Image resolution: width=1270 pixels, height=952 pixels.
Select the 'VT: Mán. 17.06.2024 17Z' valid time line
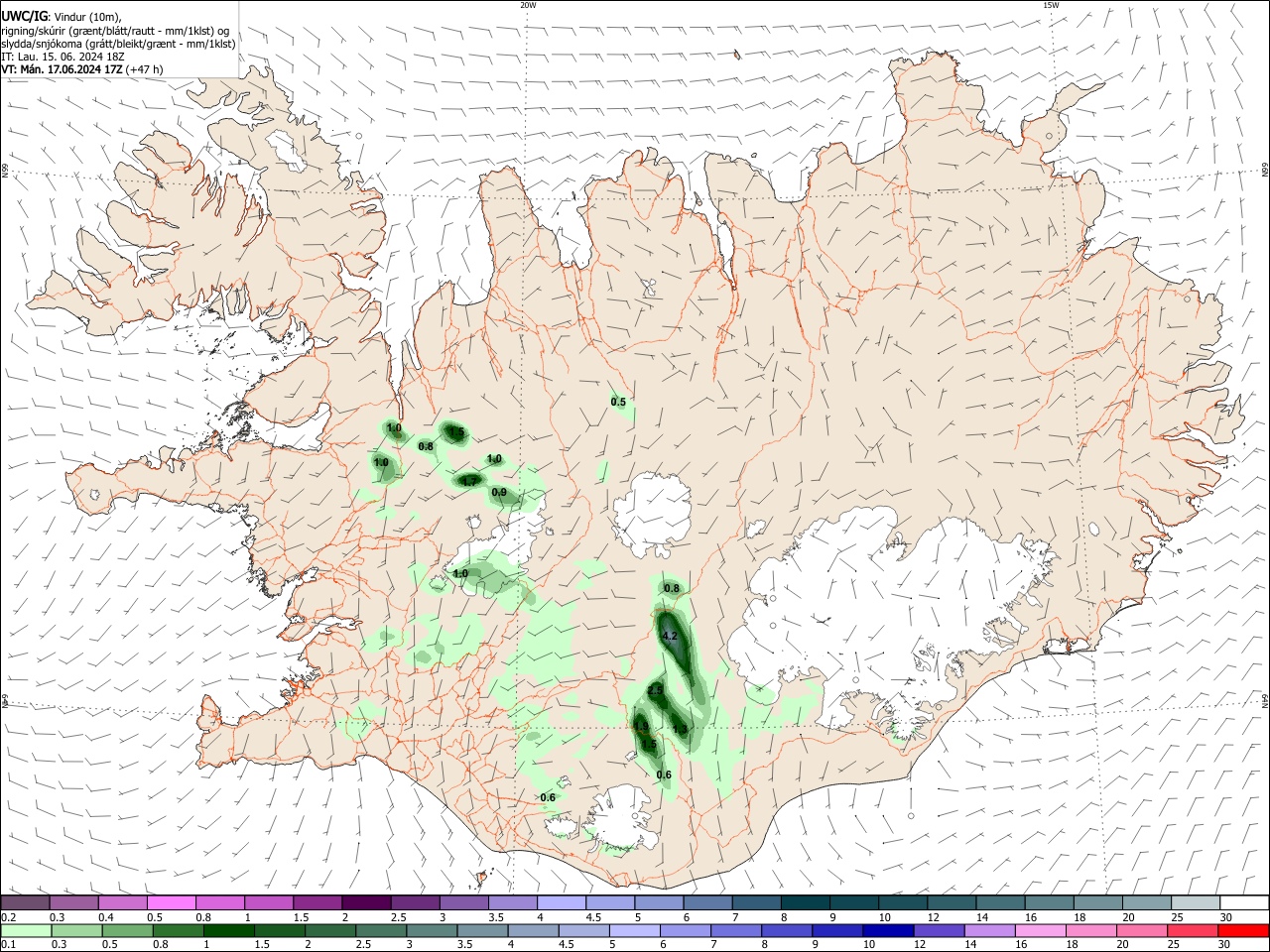pos(83,69)
